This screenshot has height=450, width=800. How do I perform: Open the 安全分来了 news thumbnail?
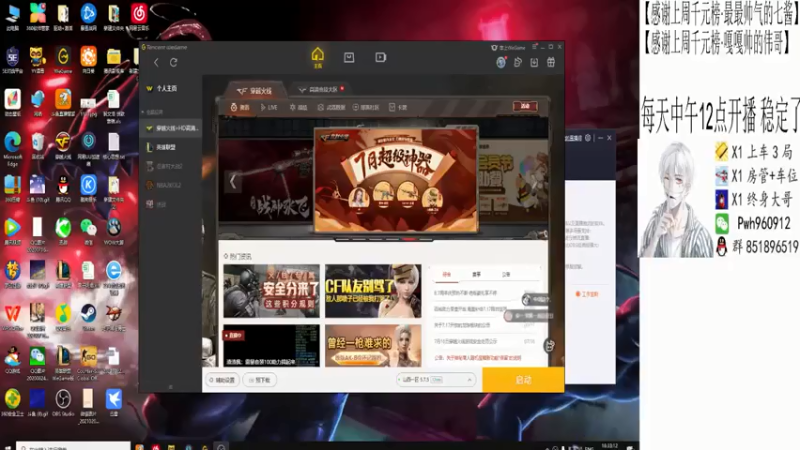click(271, 291)
